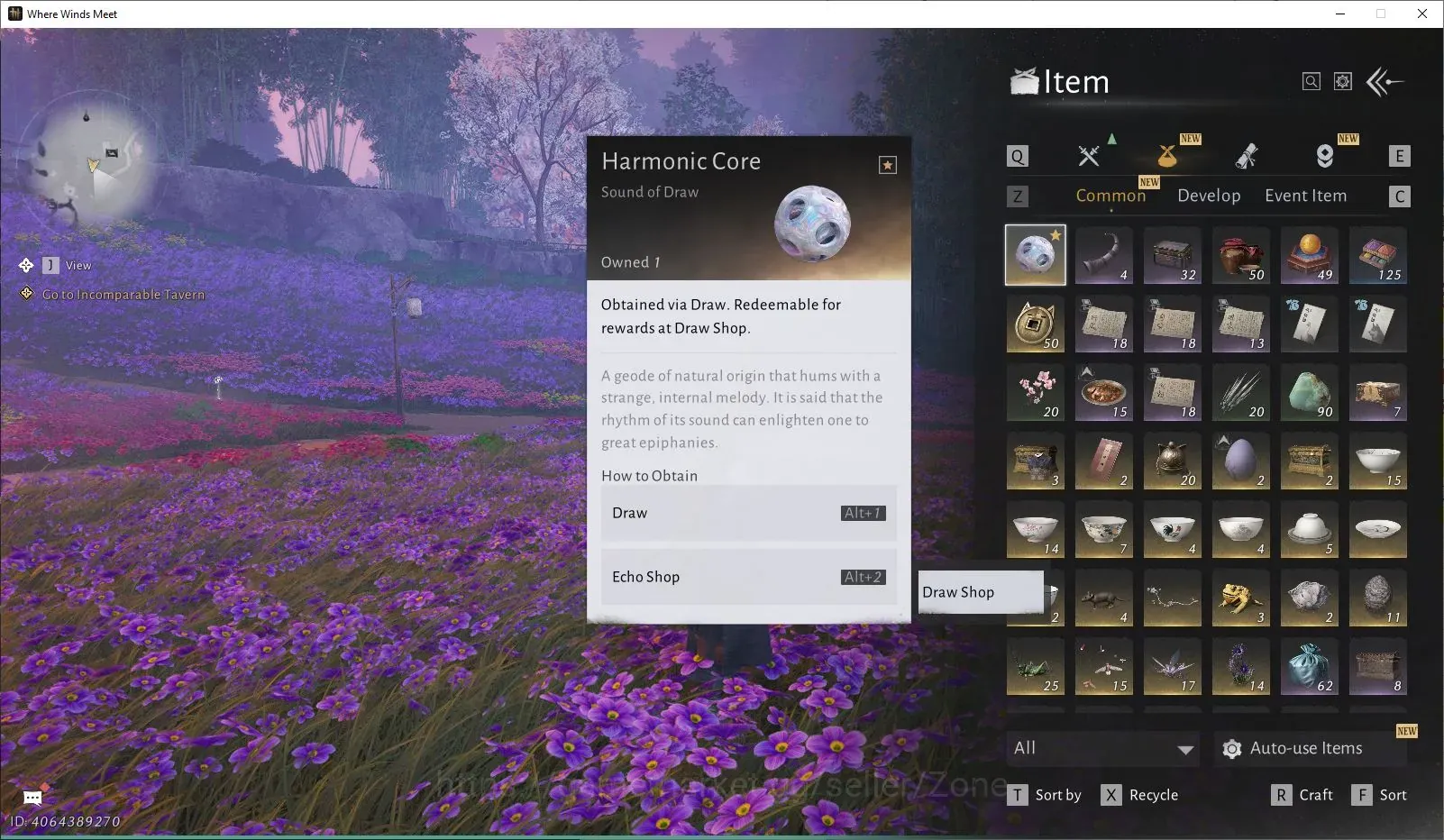Select the cooked dish plate item
This screenshot has width=1444, height=840.
coord(1104,392)
